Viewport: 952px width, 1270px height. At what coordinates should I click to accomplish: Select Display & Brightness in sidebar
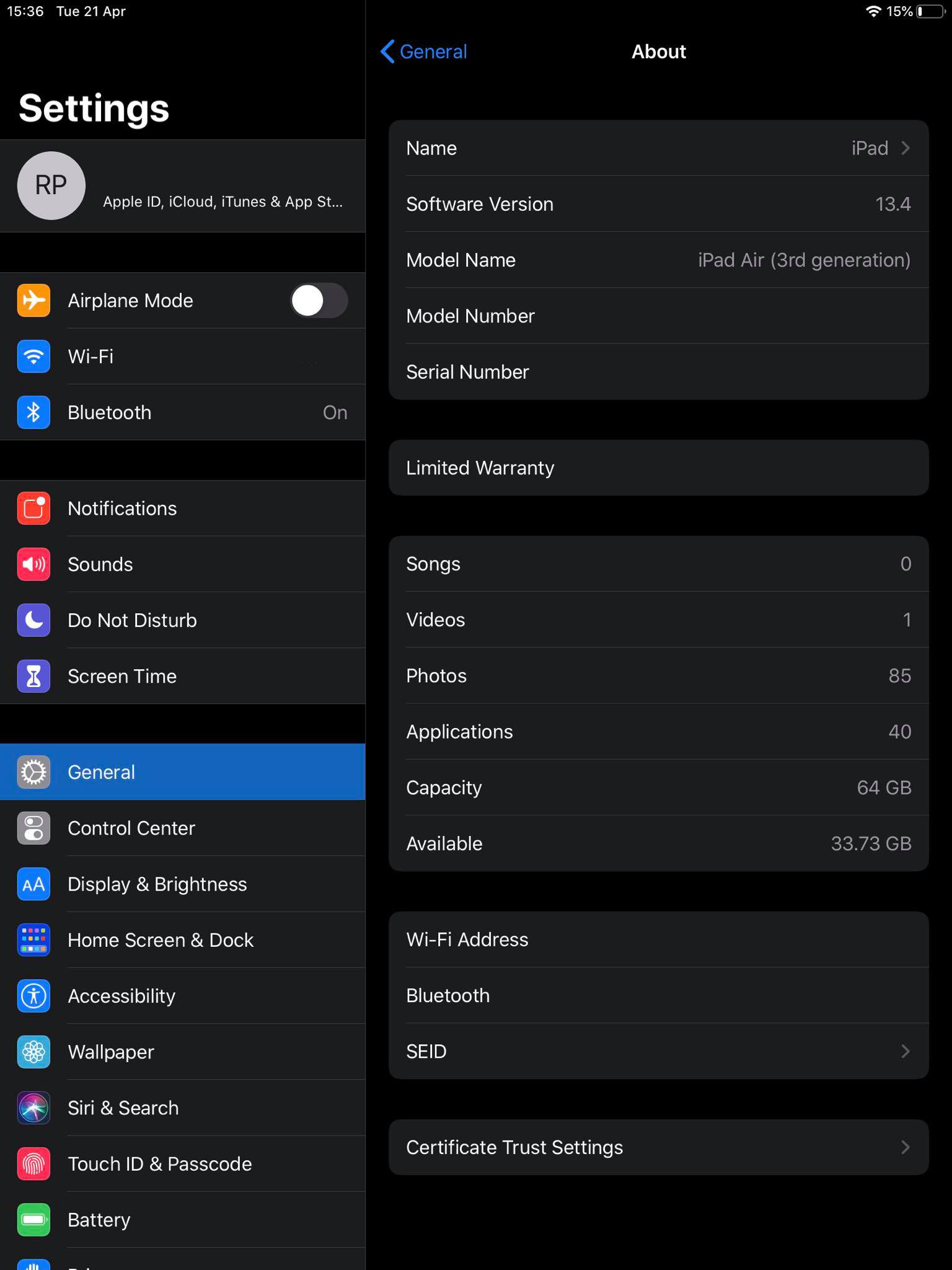(157, 884)
